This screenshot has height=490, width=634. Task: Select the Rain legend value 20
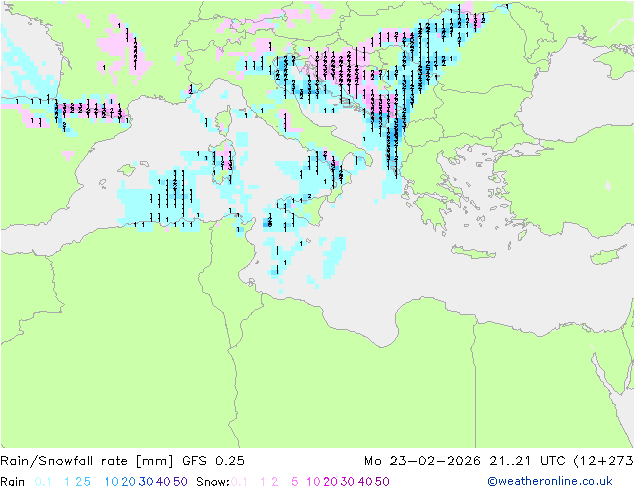(x=128, y=482)
